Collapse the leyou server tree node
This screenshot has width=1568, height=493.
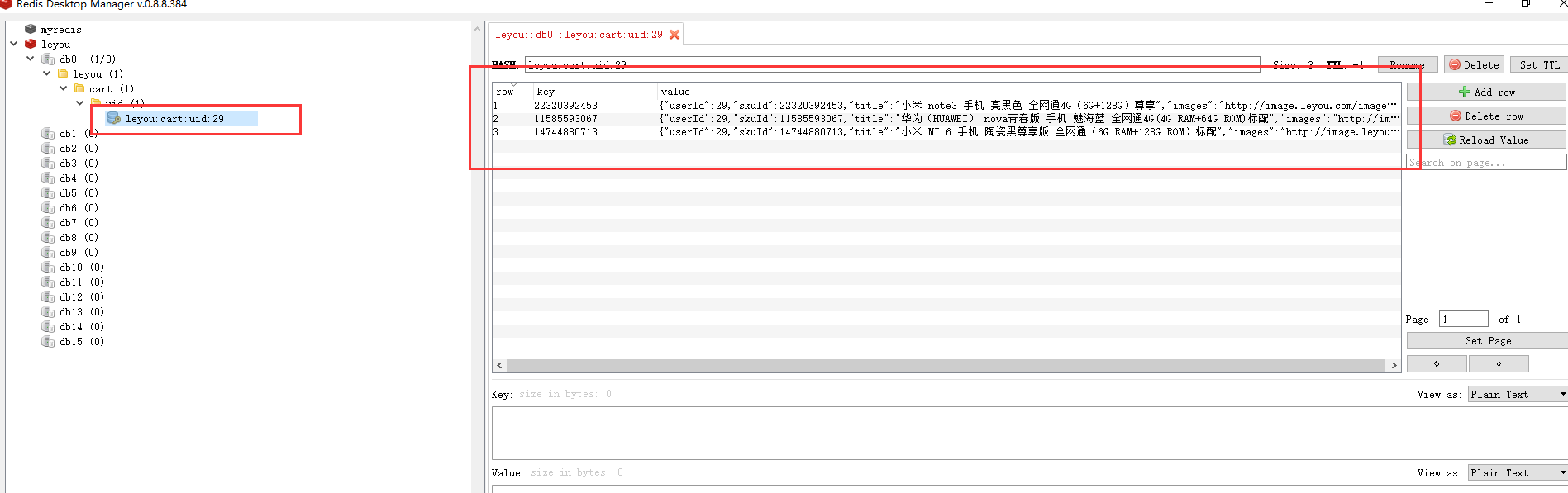pyautogui.click(x=14, y=44)
